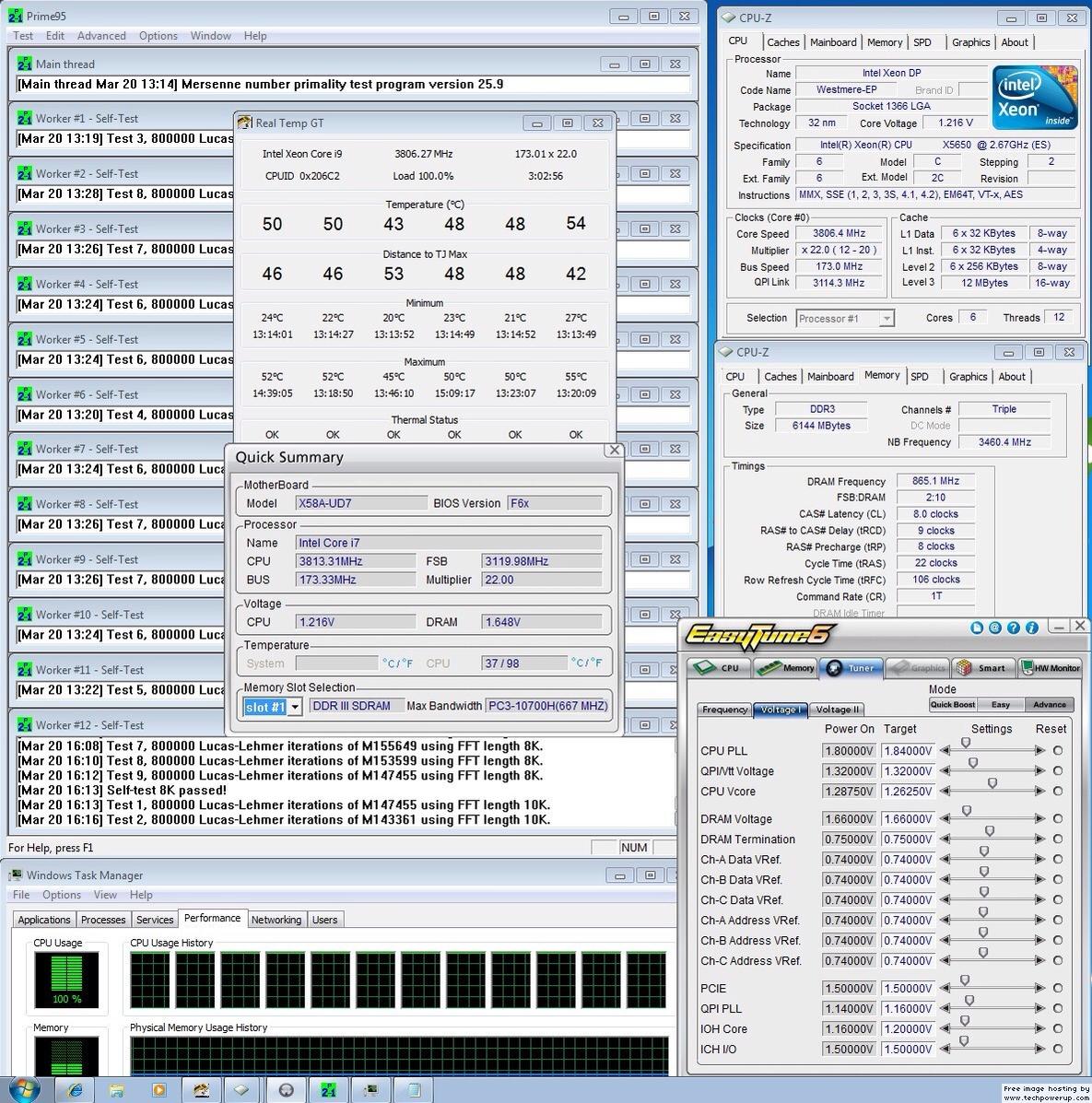Screen dimensions: 1092x1103
Task: Click reset radio for QPI/Vtt Voltage
Action: (x=1058, y=771)
